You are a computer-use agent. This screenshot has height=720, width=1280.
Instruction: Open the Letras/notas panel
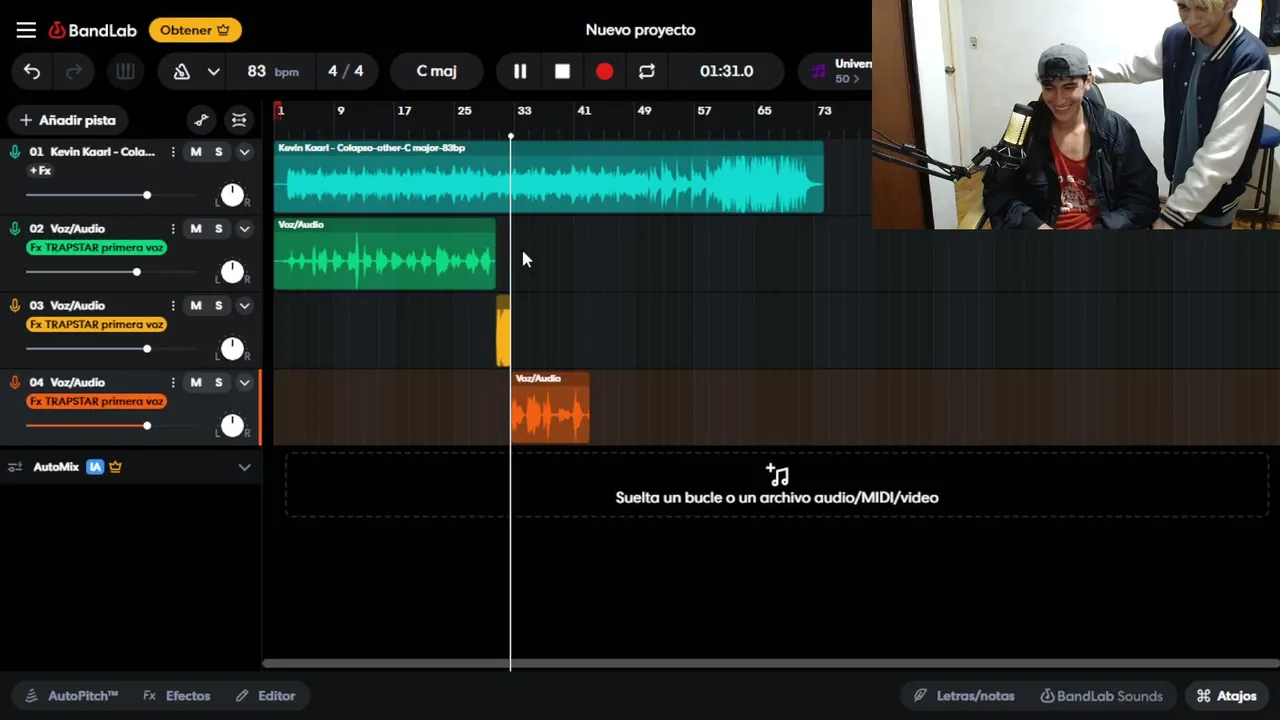point(964,696)
